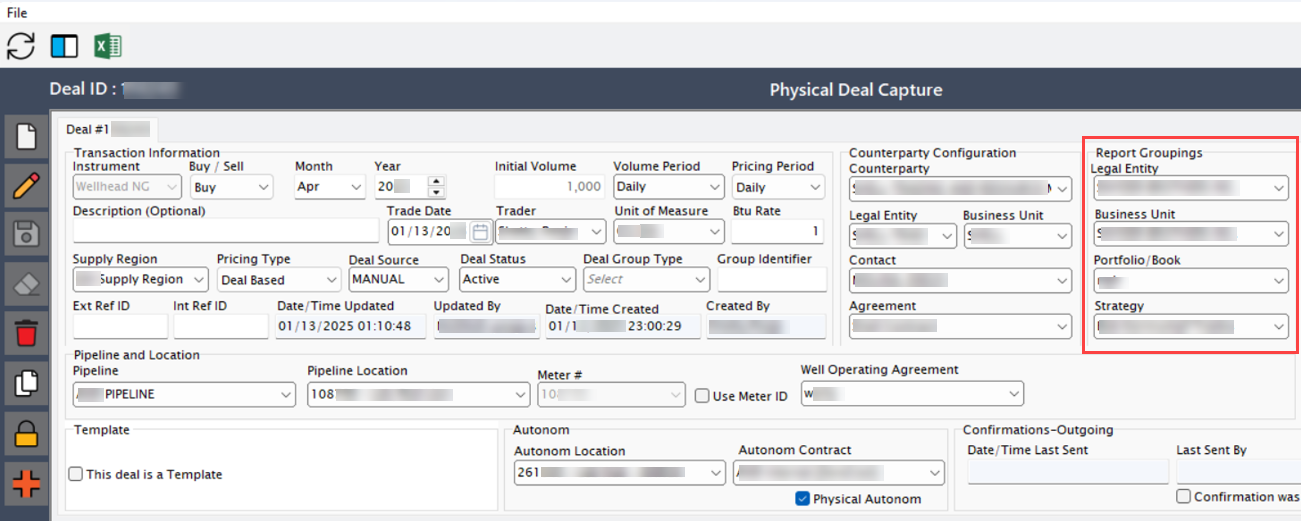
Task: Expand Legal Entity dropdown in Report Groupings
Action: [1191, 188]
